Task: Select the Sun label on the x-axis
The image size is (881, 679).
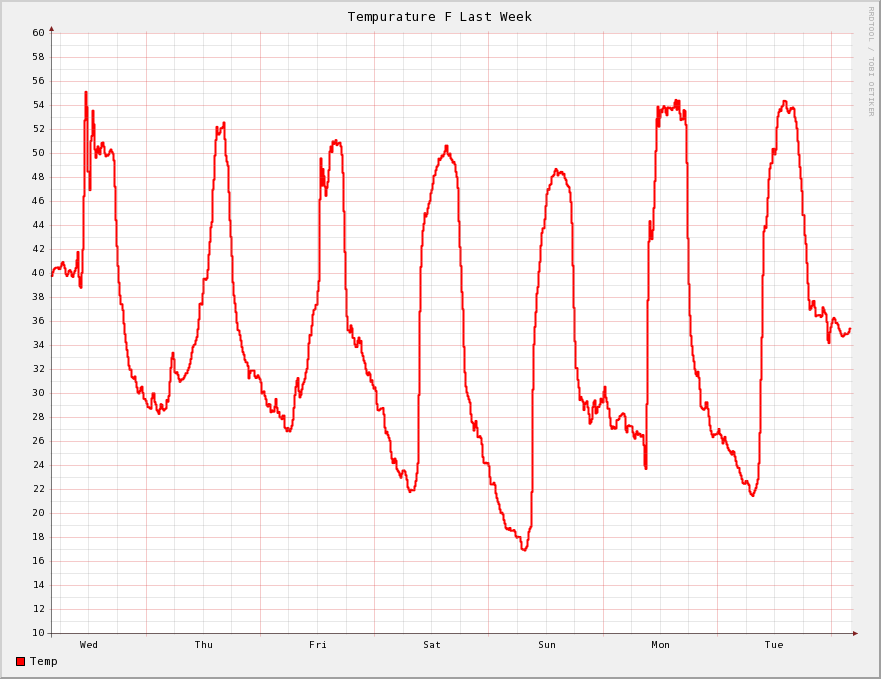Action: [x=547, y=645]
